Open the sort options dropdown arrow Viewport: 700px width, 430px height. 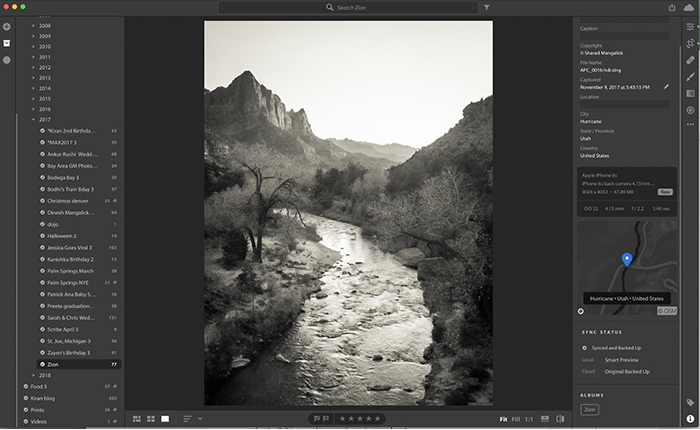click(x=200, y=419)
